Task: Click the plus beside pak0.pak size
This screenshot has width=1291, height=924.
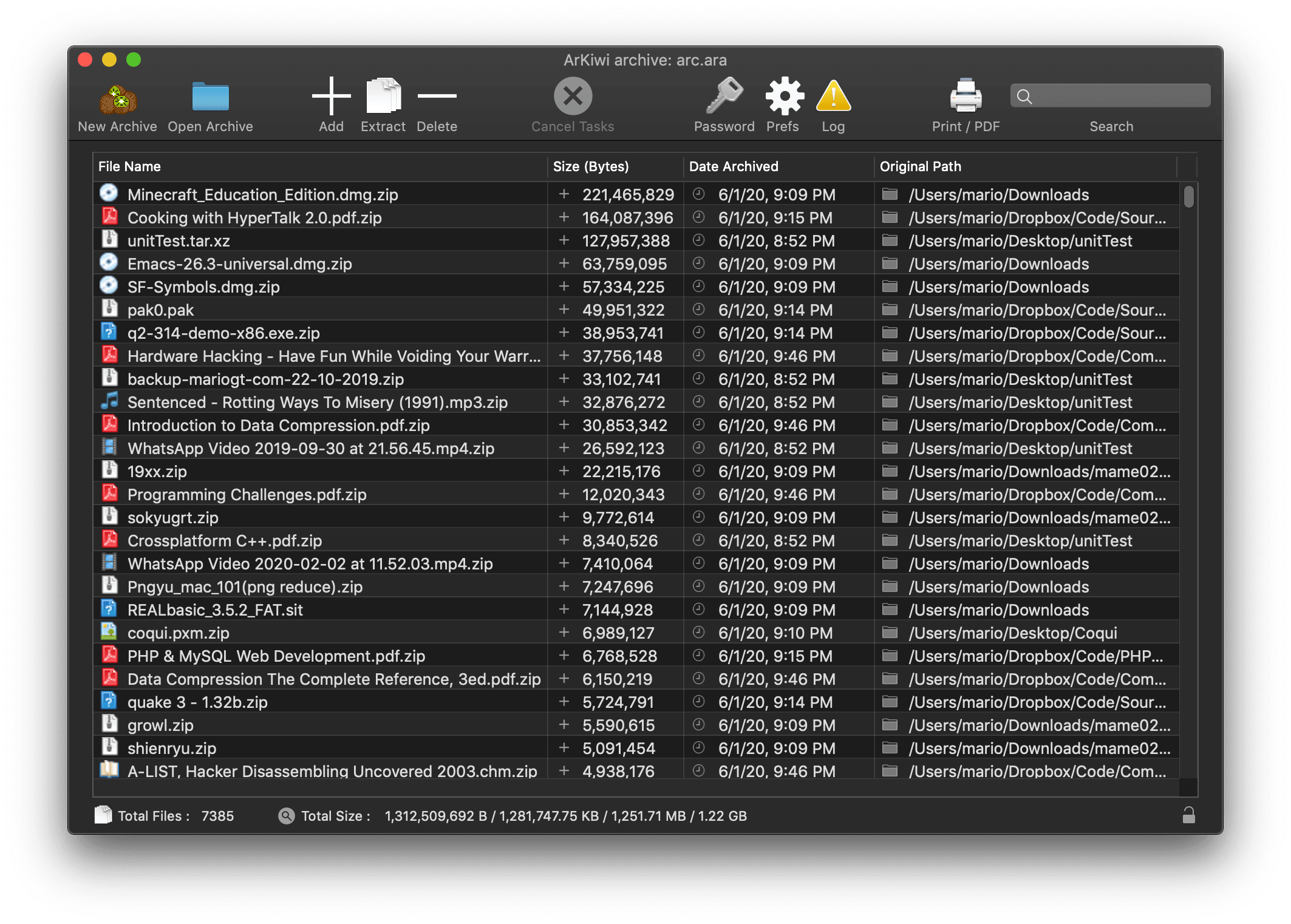Action: tap(564, 310)
